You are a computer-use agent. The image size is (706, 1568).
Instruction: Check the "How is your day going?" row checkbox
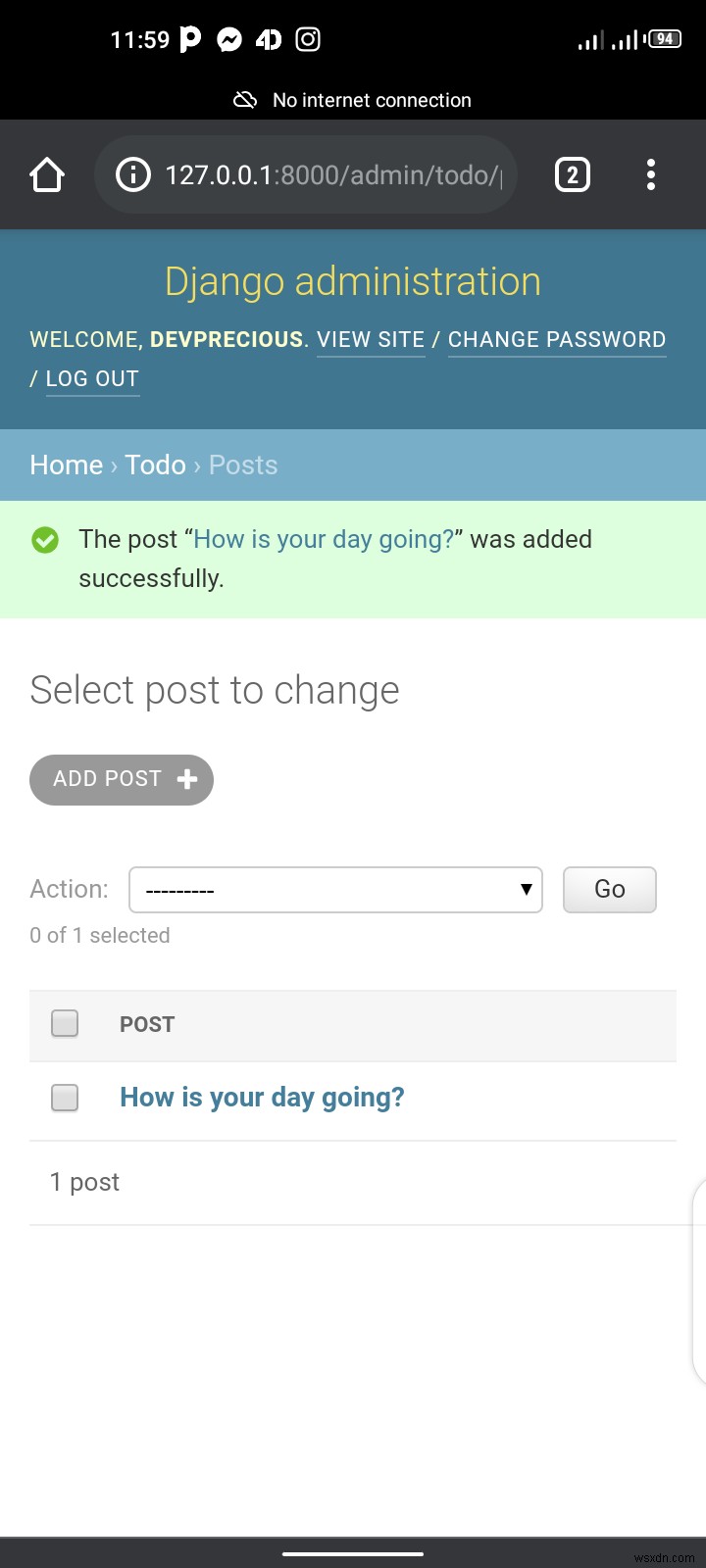tap(65, 1098)
